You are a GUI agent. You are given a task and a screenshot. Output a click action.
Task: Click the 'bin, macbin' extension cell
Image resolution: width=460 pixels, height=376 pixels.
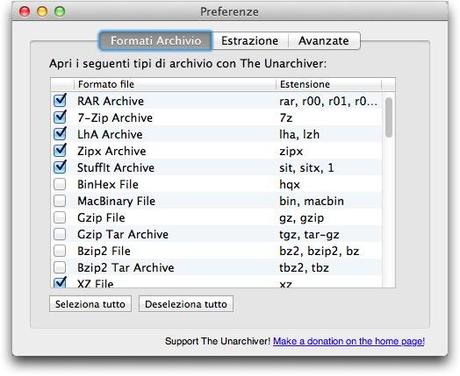312,201
